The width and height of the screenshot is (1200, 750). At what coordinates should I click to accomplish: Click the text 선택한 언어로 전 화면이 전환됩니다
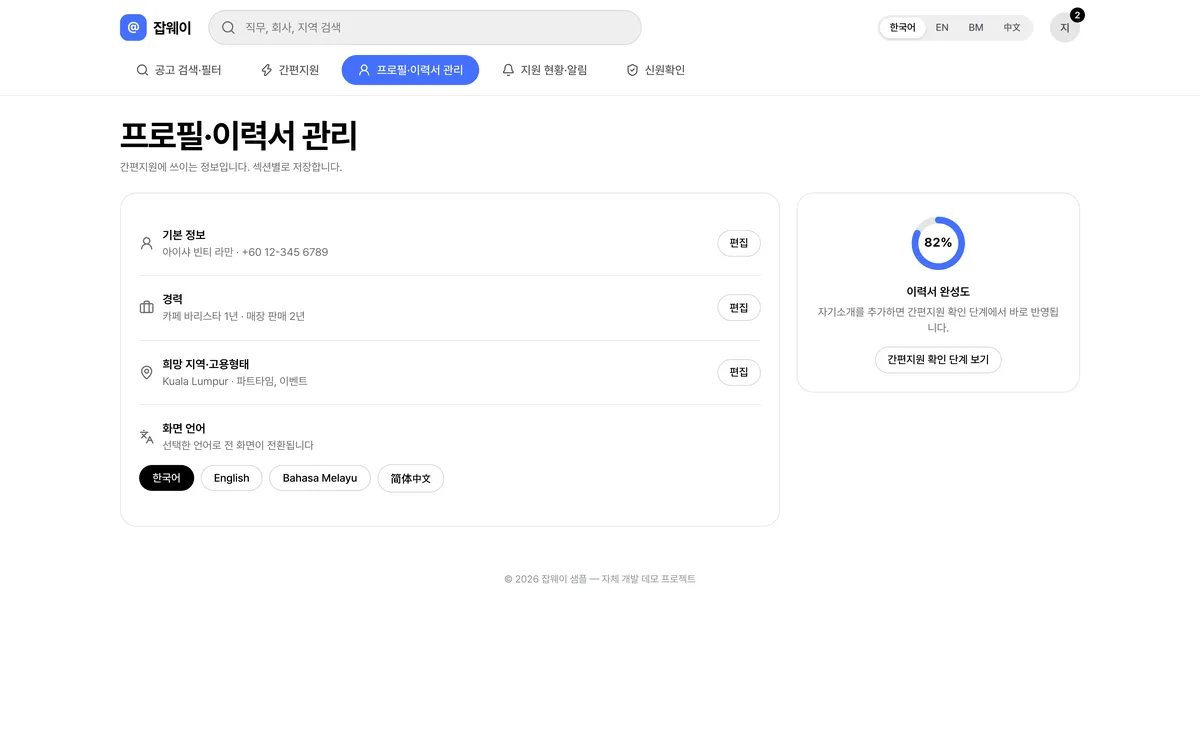[x=238, y=445]
